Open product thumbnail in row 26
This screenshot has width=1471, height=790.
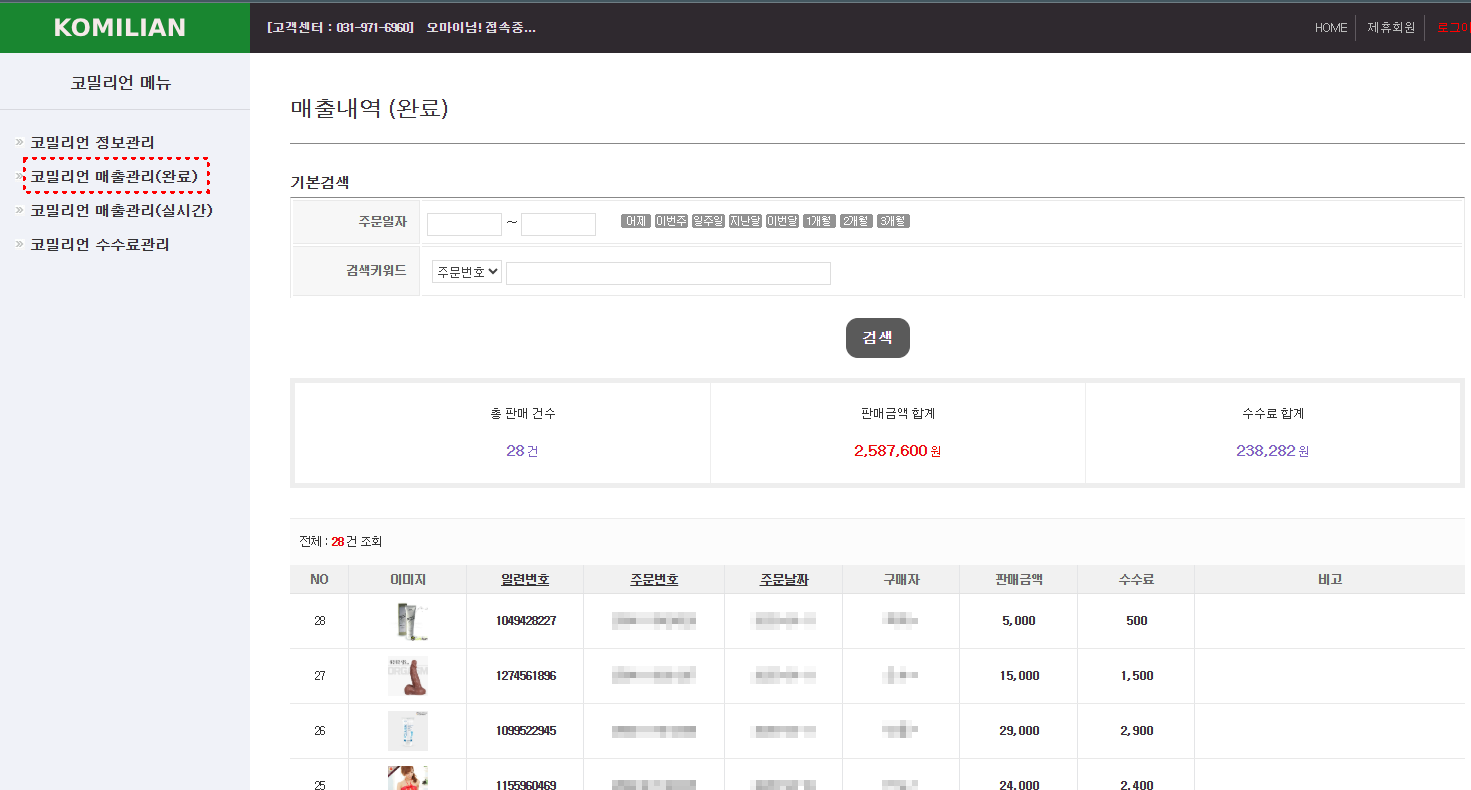(x=408, y=731)
